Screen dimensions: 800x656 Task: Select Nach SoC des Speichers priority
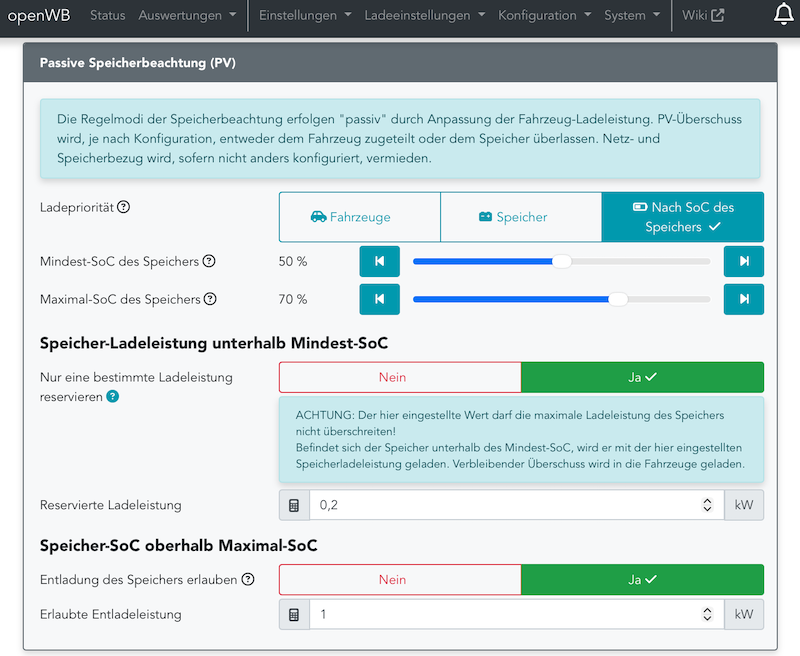682,217
